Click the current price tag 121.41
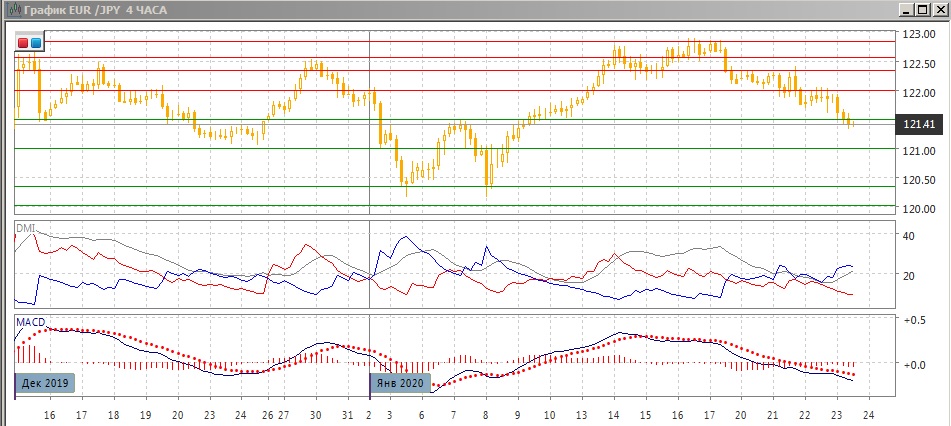951x426 pixels. click(918, 124)
